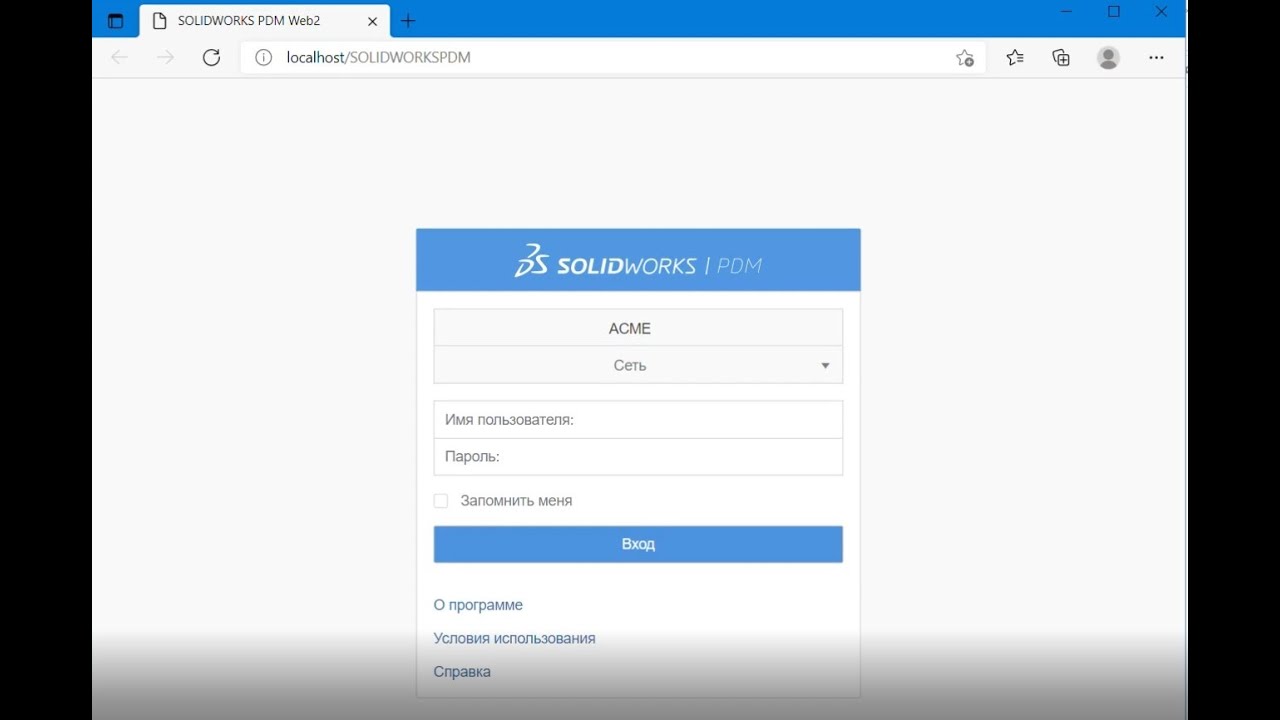Close the SOLIDWORKS PDM Web2 tab
The image size is (1280, 720).
click(x=372, y=21)
